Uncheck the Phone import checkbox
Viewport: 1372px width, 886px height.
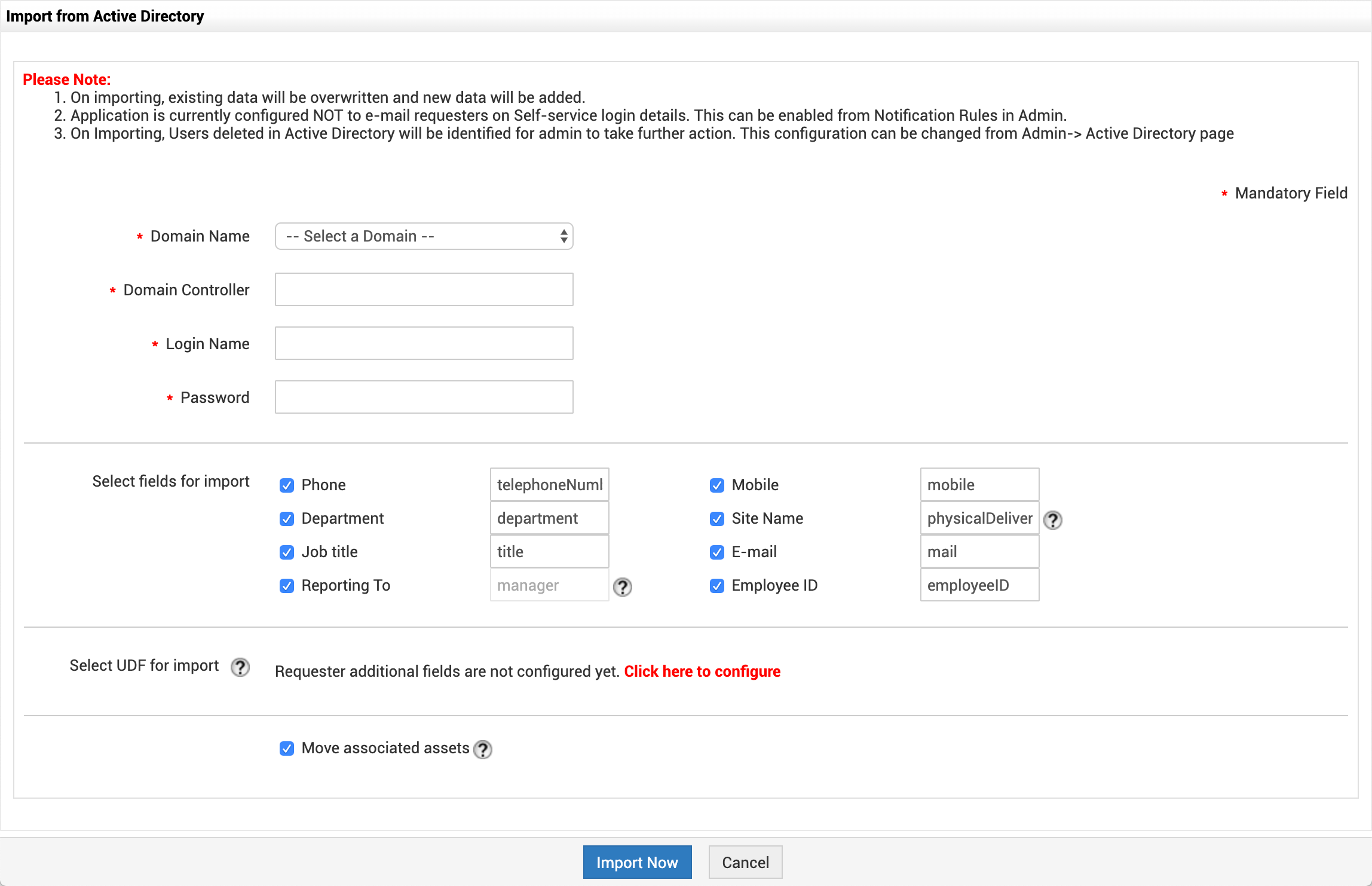[x=287, y=485]
